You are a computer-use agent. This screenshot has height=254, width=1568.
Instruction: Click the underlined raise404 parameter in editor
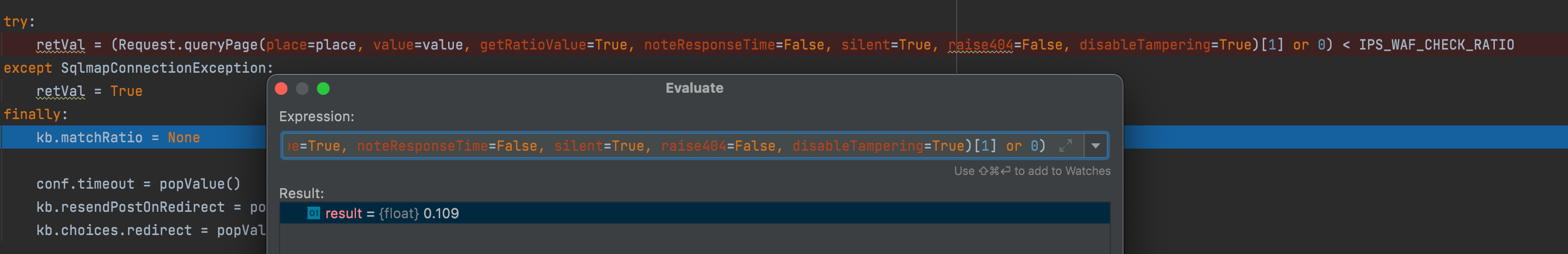[980, 45]
